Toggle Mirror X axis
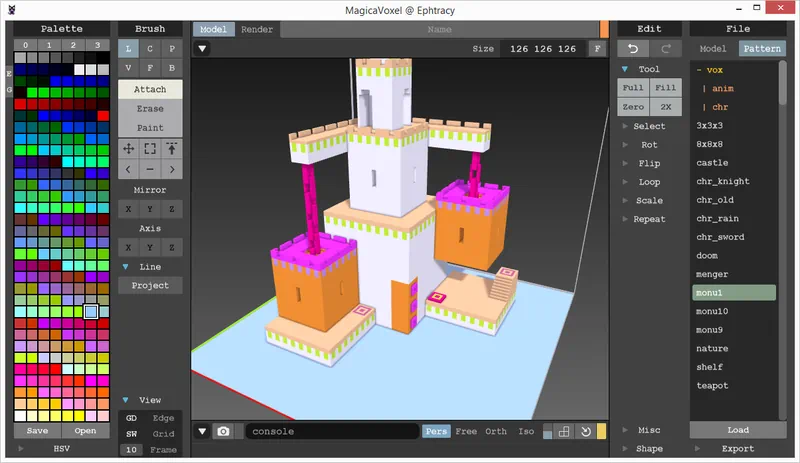Image resolution: width=800 pixels, height=463 pixels. (128, 209)
